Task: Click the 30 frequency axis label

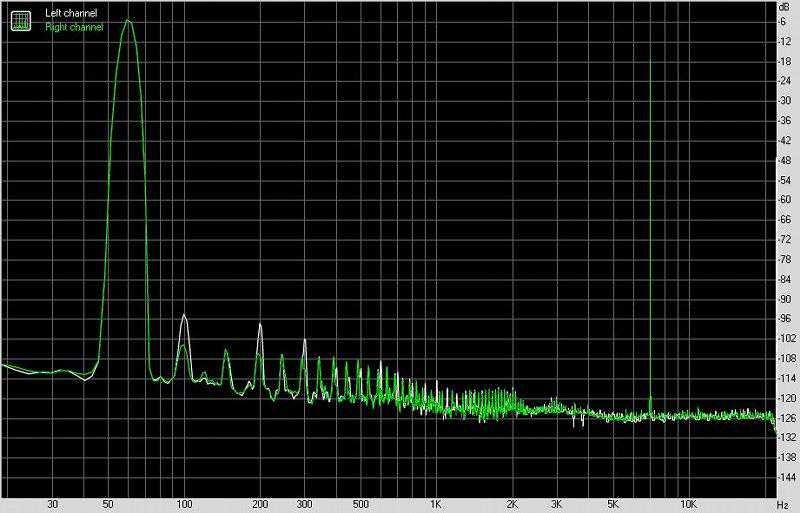Action: (52, 504)
